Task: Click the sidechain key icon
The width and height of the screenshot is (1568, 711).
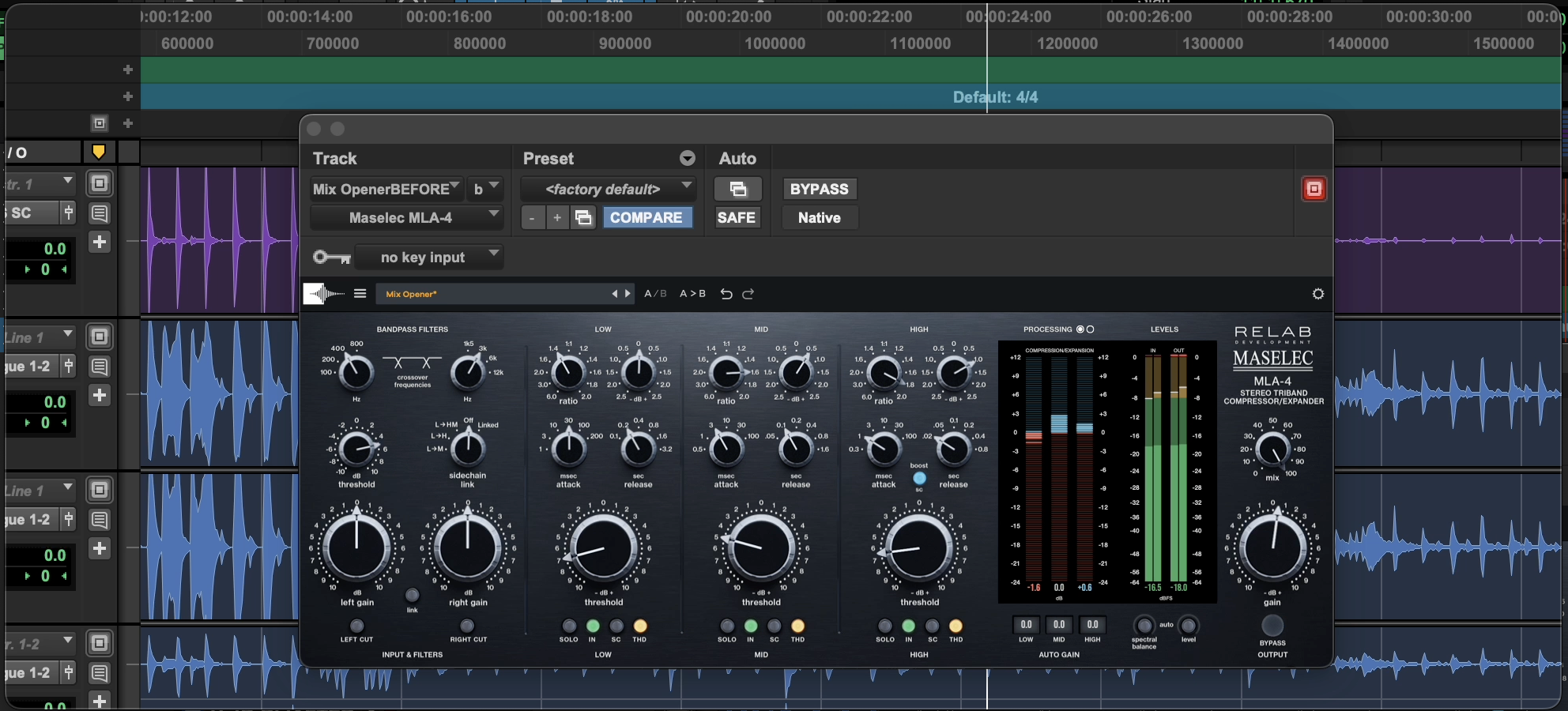Action: [x=330, y=257]
